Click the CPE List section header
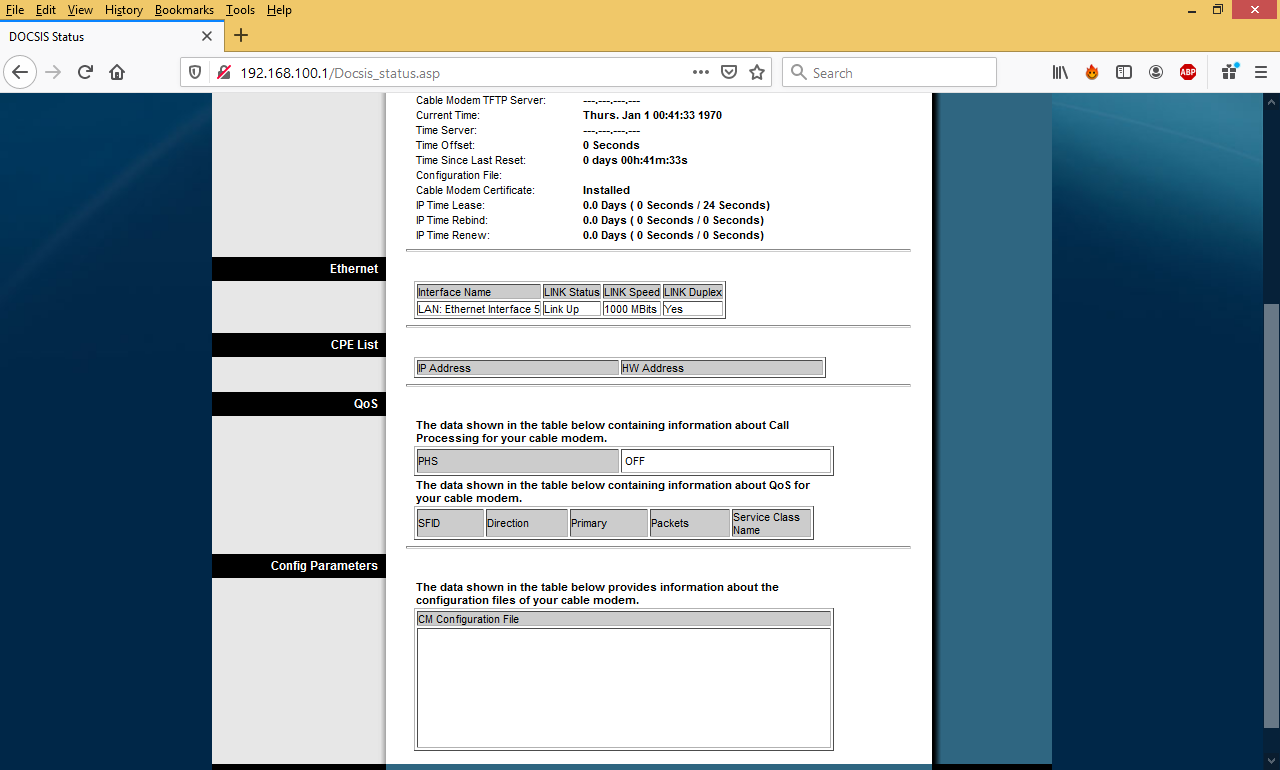 tap(298, 345)
